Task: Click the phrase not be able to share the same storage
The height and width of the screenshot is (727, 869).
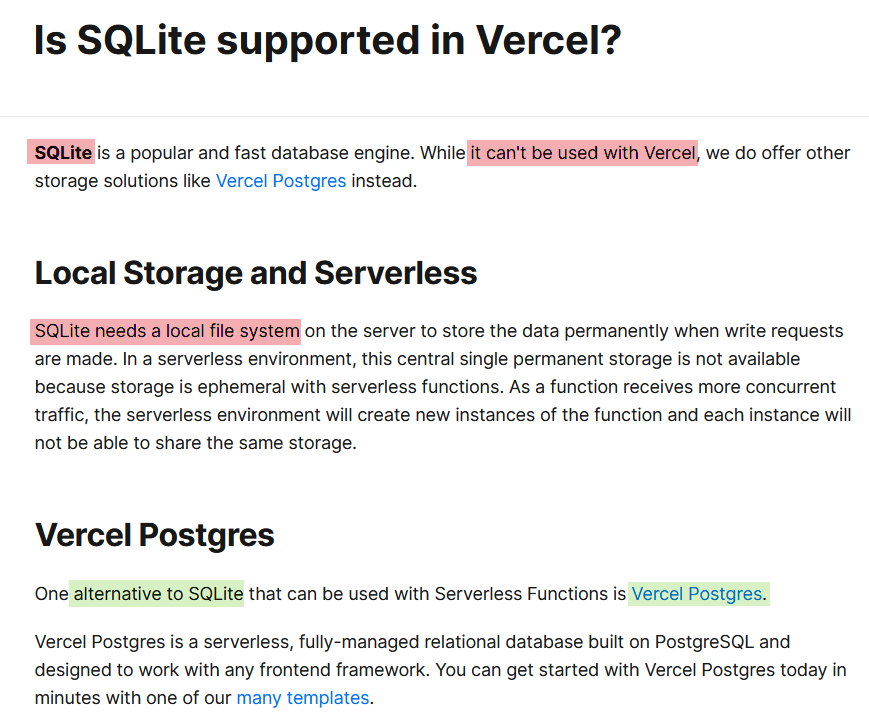Action: [195, 443]
